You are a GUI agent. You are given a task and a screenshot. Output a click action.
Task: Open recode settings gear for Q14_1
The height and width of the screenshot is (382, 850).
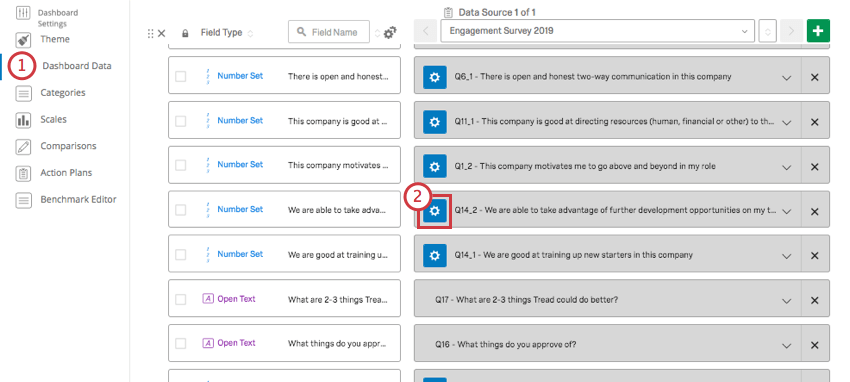tap(434, 256)
